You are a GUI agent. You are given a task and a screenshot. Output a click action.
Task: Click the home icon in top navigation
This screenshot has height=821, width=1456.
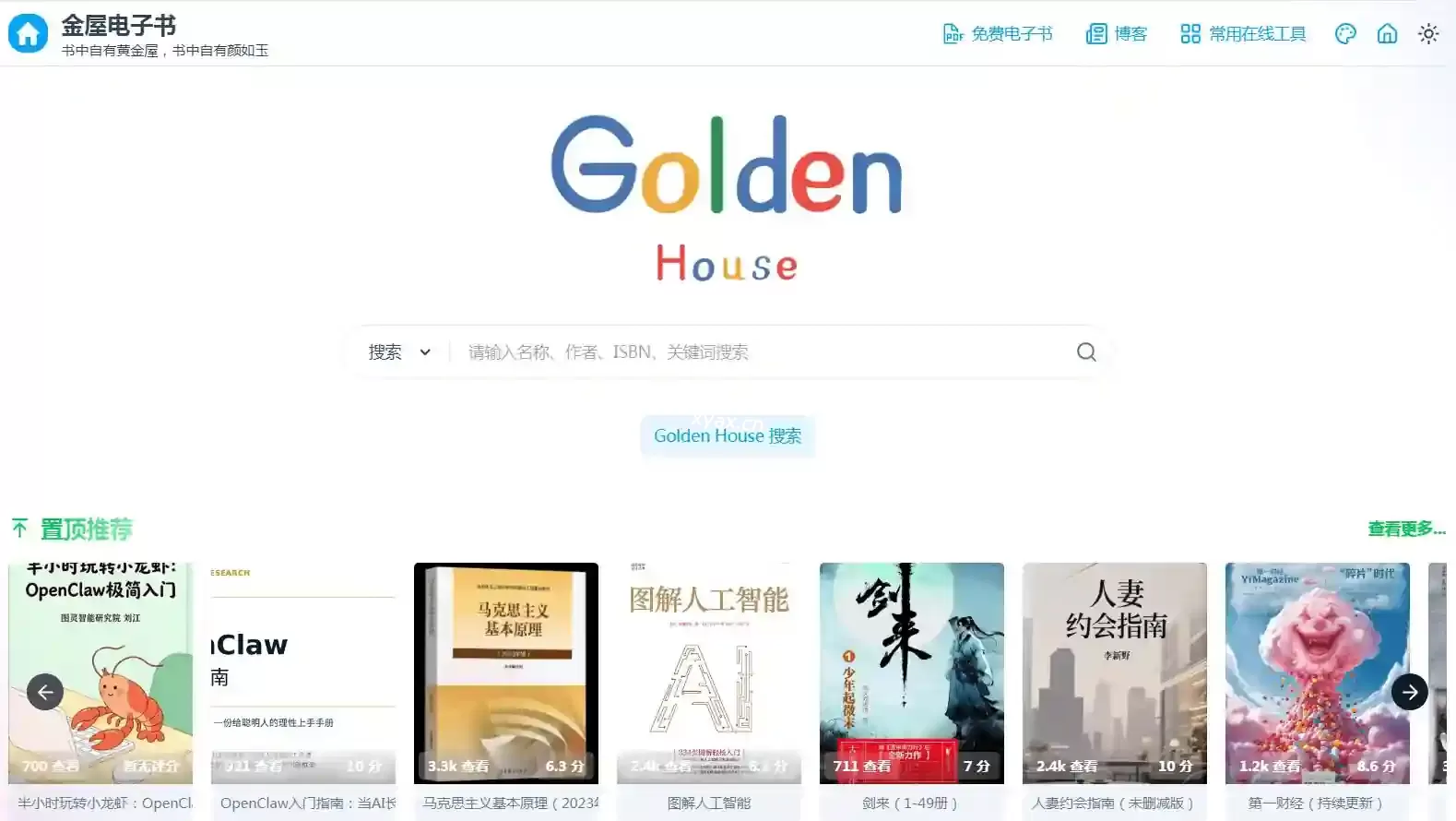point(1387,34)
